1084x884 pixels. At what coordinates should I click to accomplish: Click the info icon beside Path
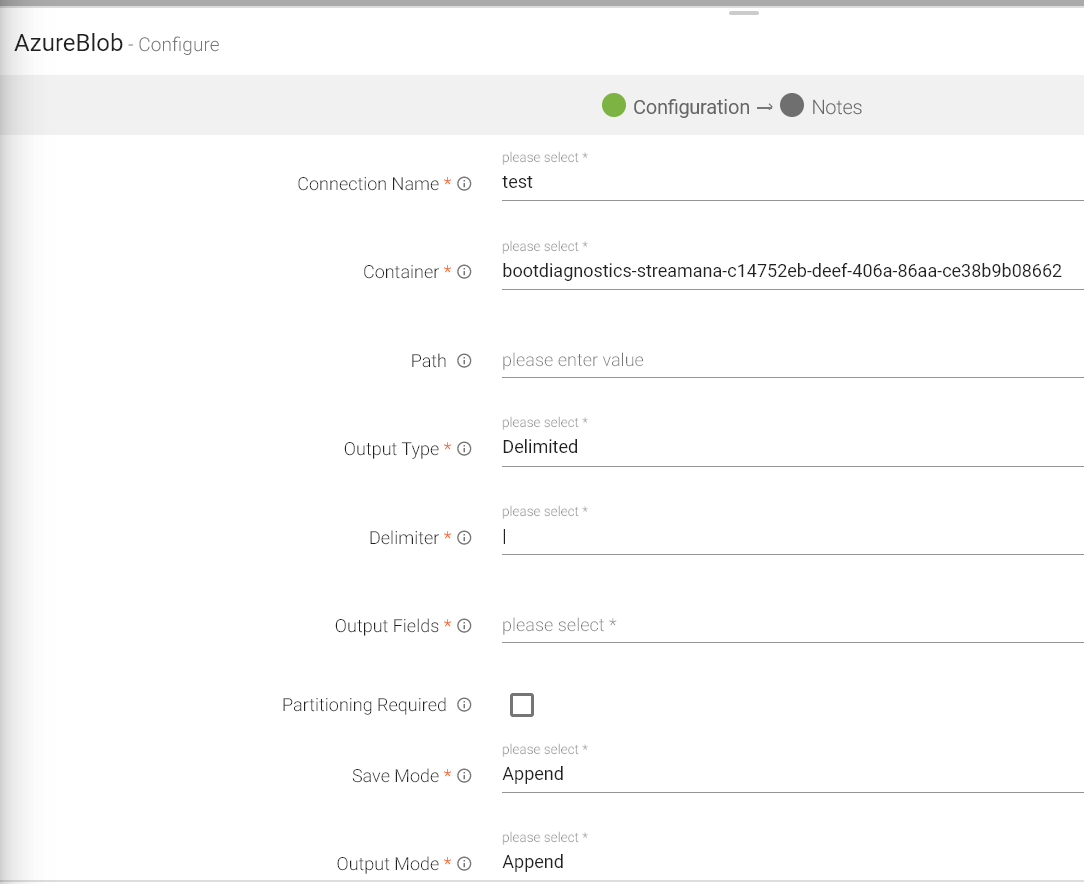click(x=464, y=361)
